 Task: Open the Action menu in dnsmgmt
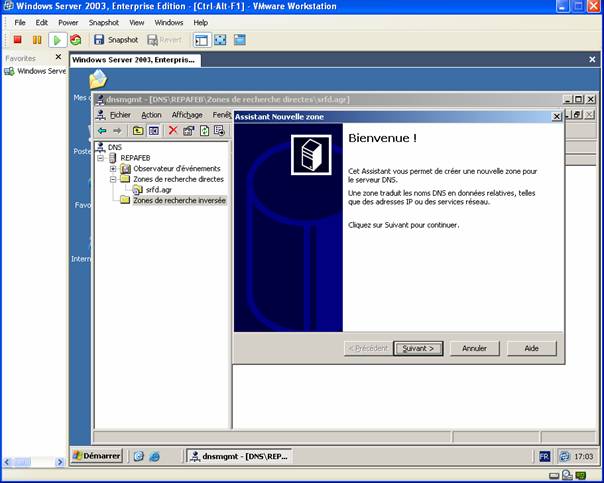pyautogui.click(x=151, y=114)
